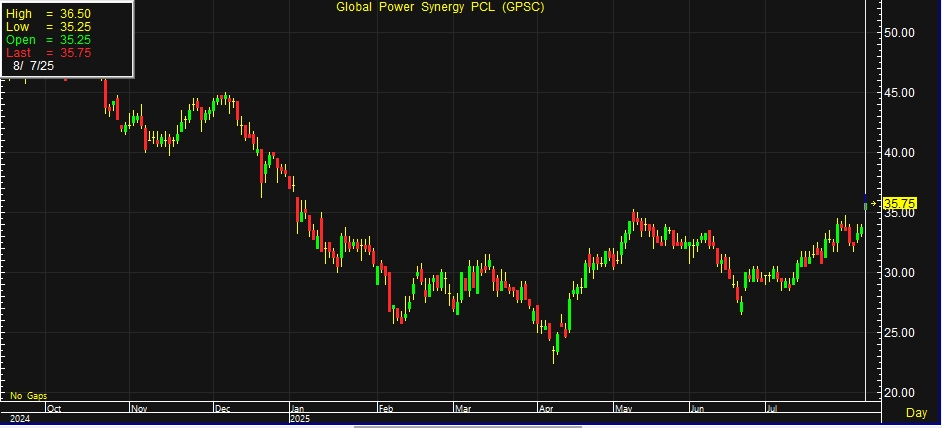The width and height of the screenshot is (942, 428).
Task: Click the 20.00 price axis label
Action: point(899,393)
